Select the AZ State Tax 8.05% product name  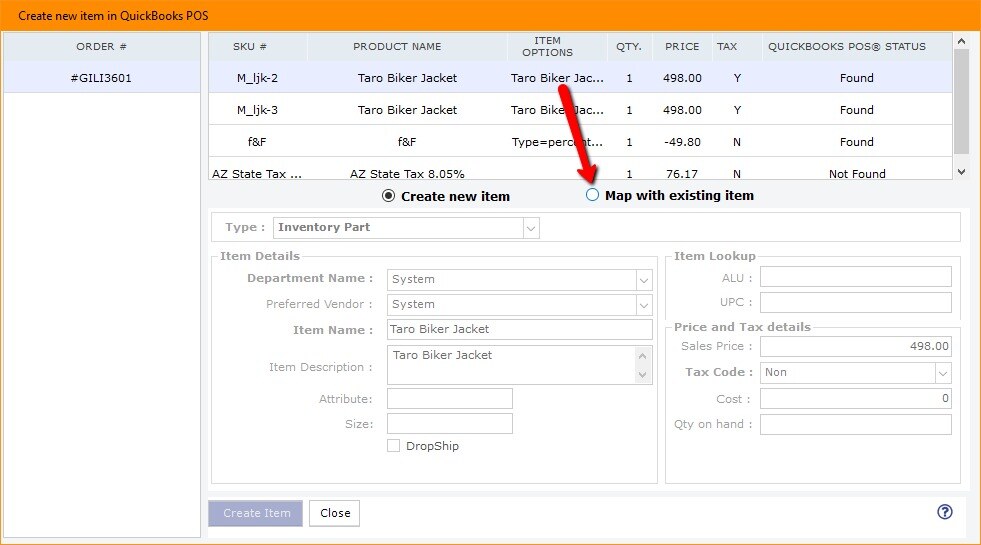pos(407,173)
